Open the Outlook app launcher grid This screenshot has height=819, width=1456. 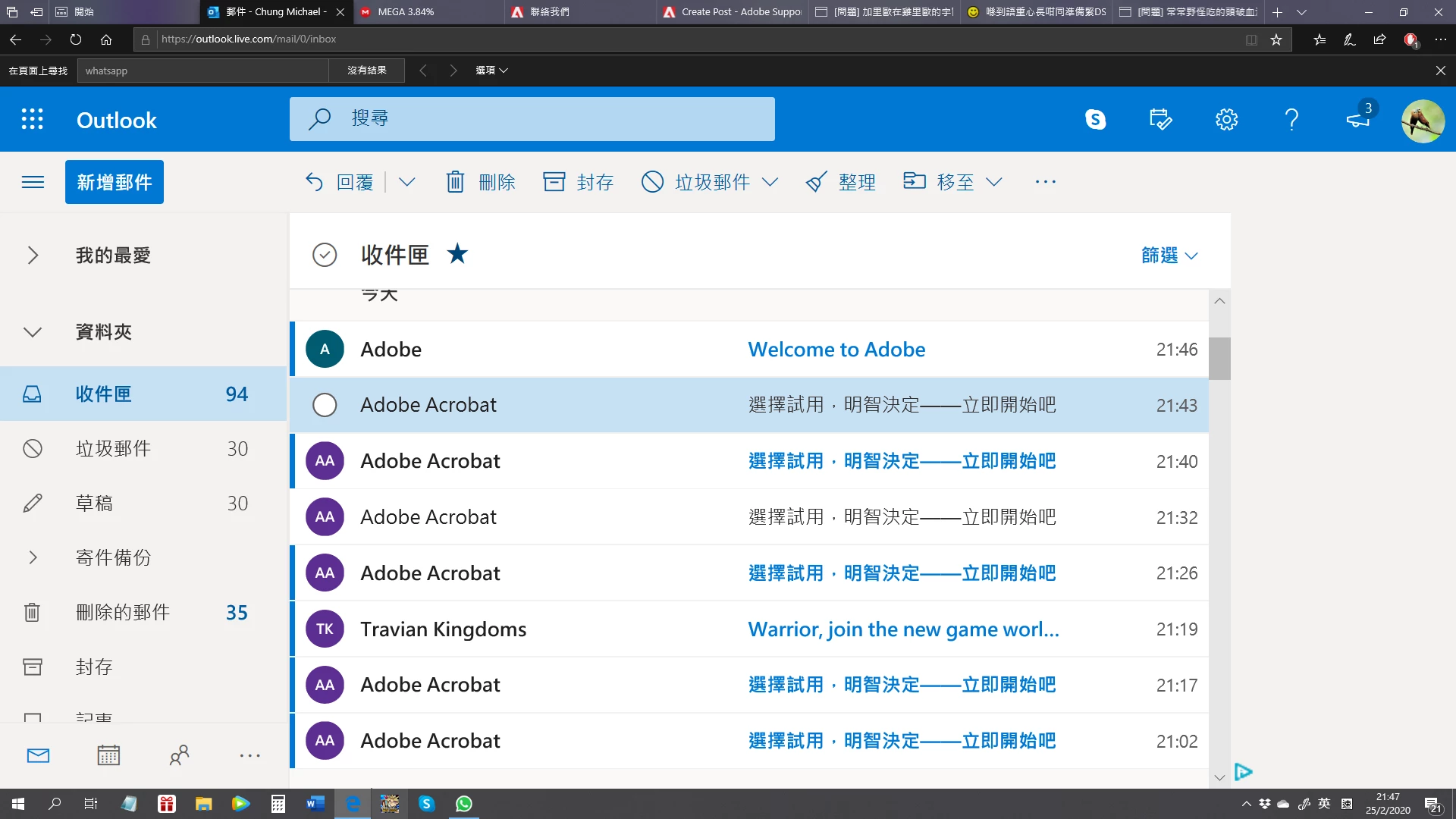(x=32, y=119)
